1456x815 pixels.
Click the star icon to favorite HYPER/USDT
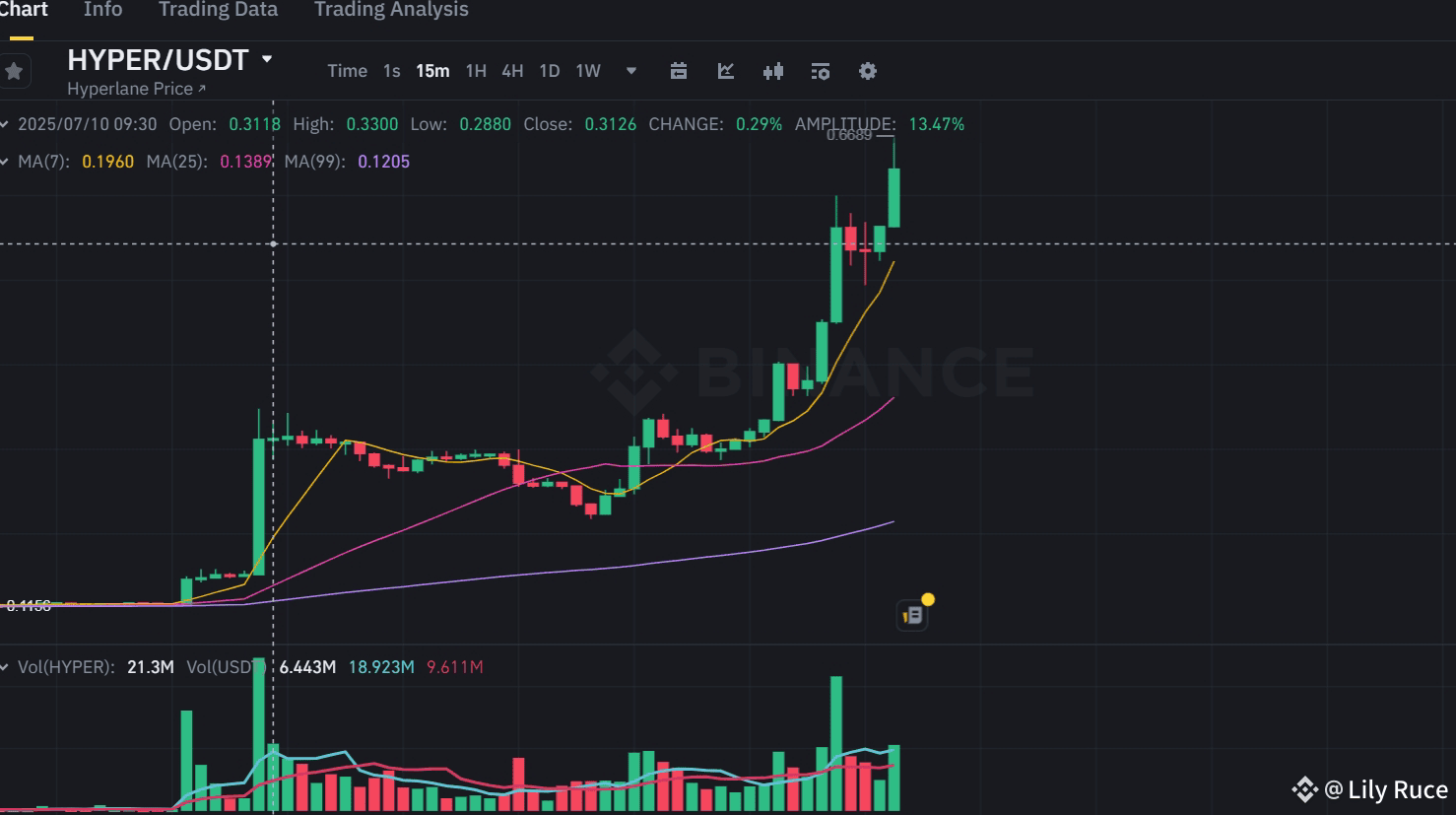pos(14,71)
